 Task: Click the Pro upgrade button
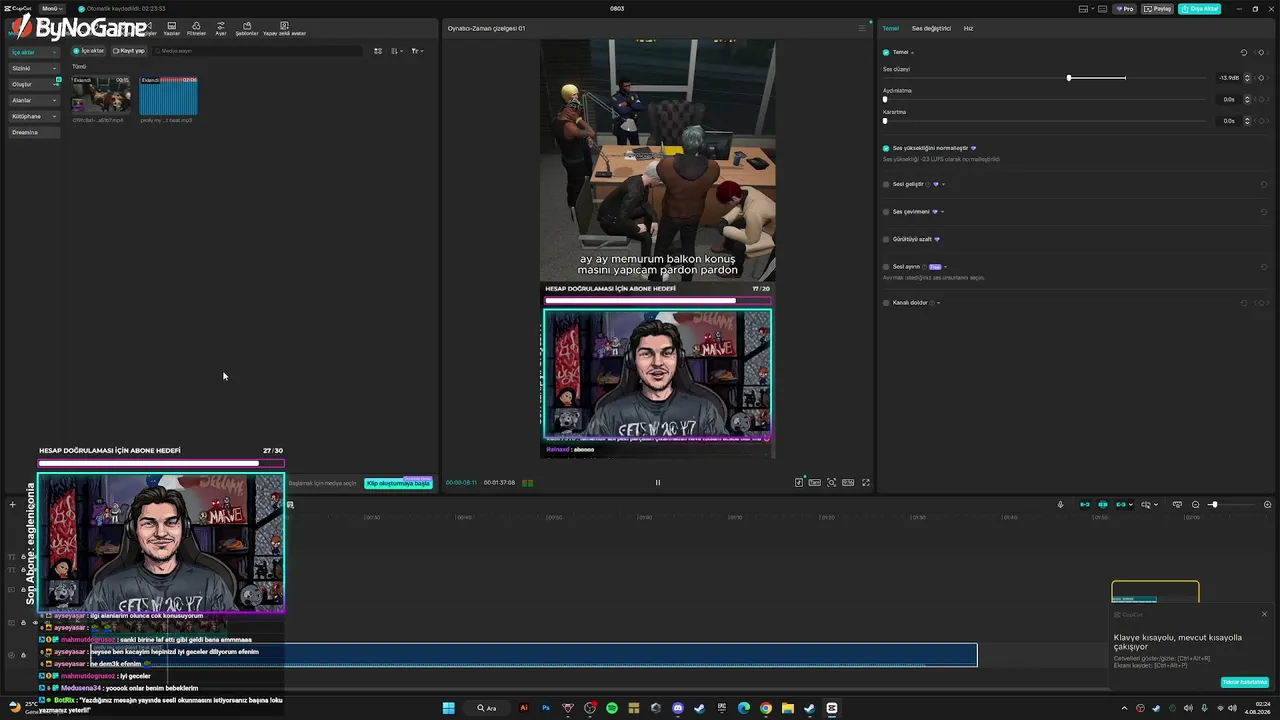tap(1126, 9)
